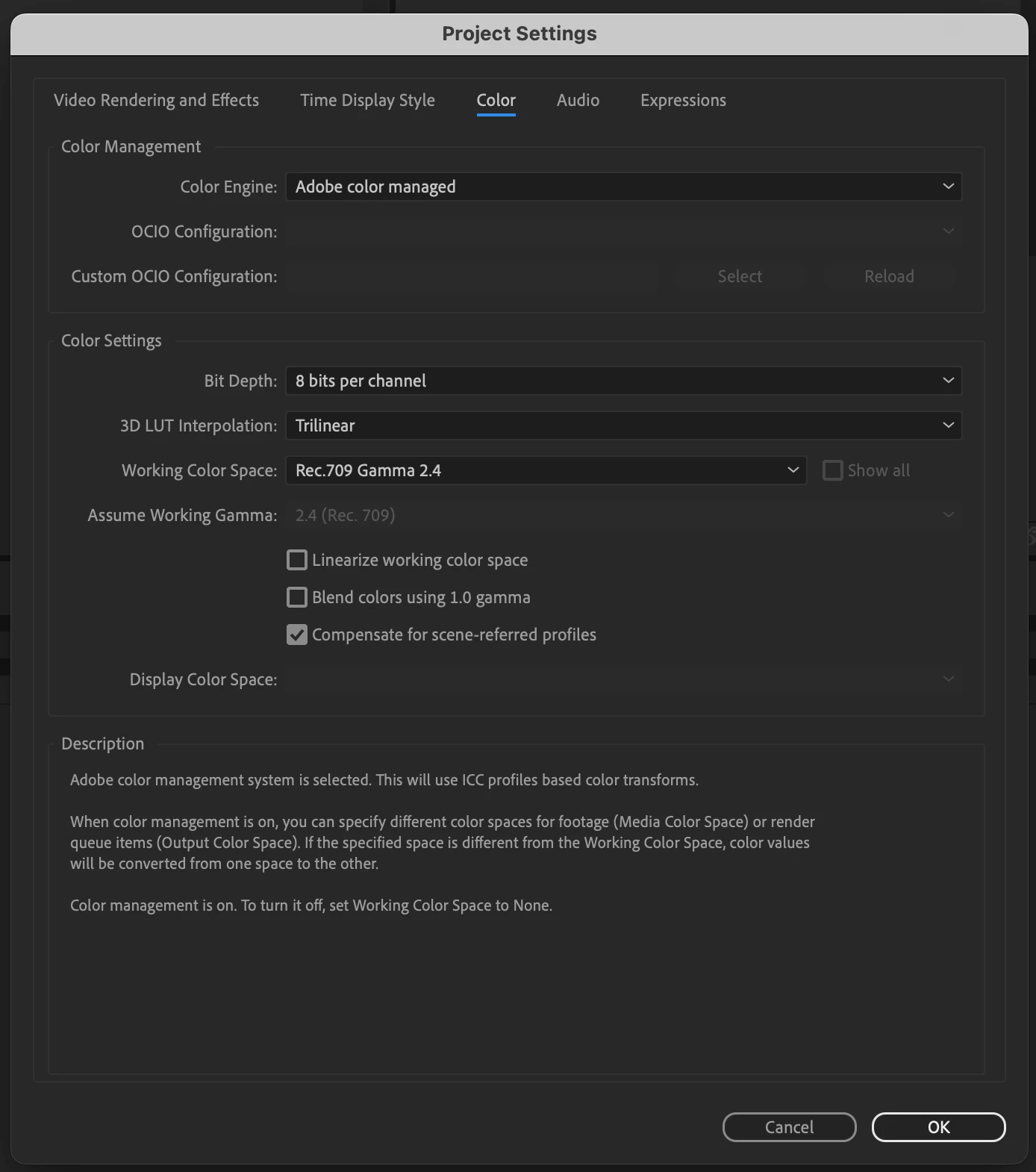This screenshot has width=1036, height=1172.
Task: Click text 'Color management is on' line
Action: click(311, 906)
